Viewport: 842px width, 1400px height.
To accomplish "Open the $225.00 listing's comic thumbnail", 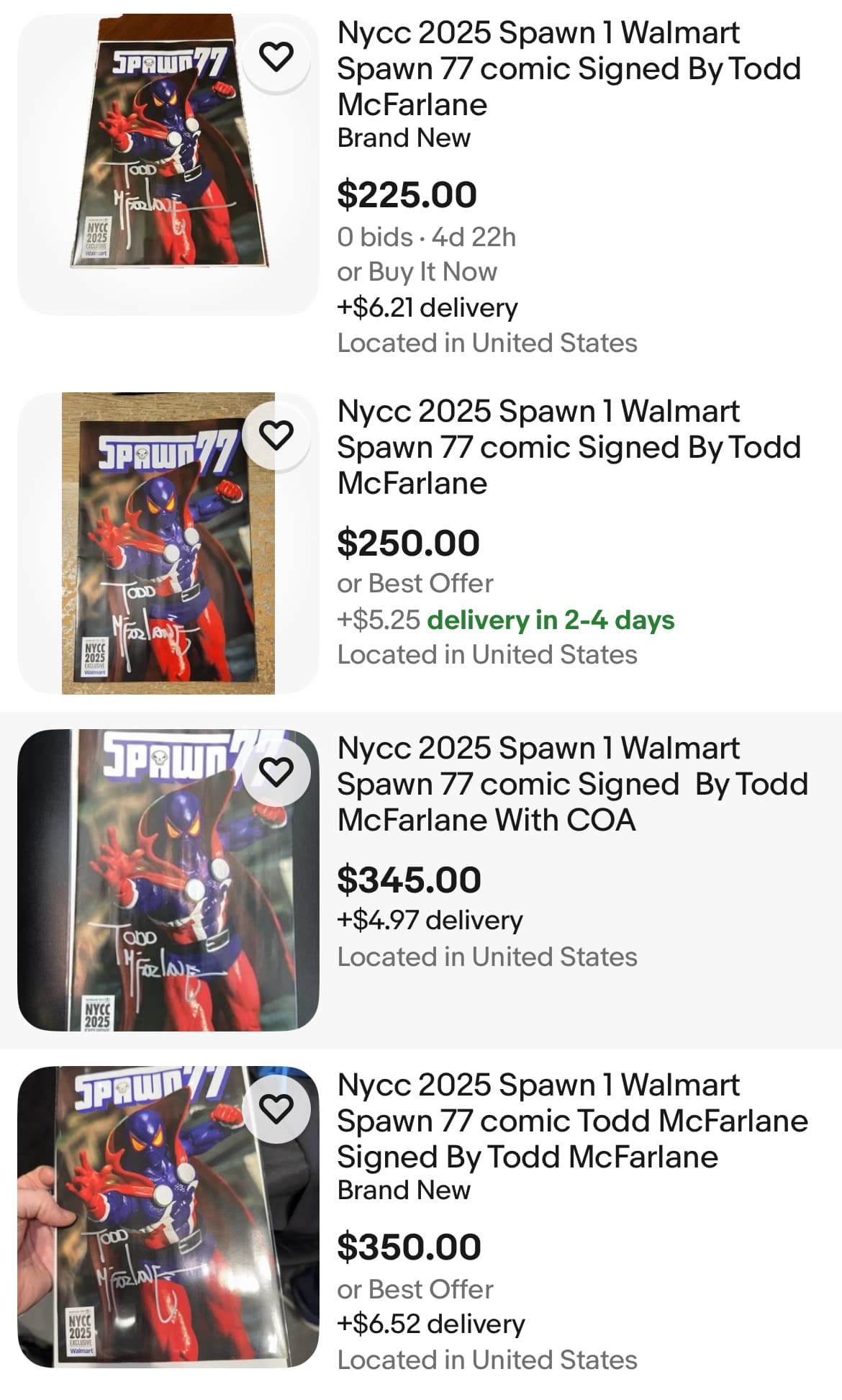I will tap(168, 164).
